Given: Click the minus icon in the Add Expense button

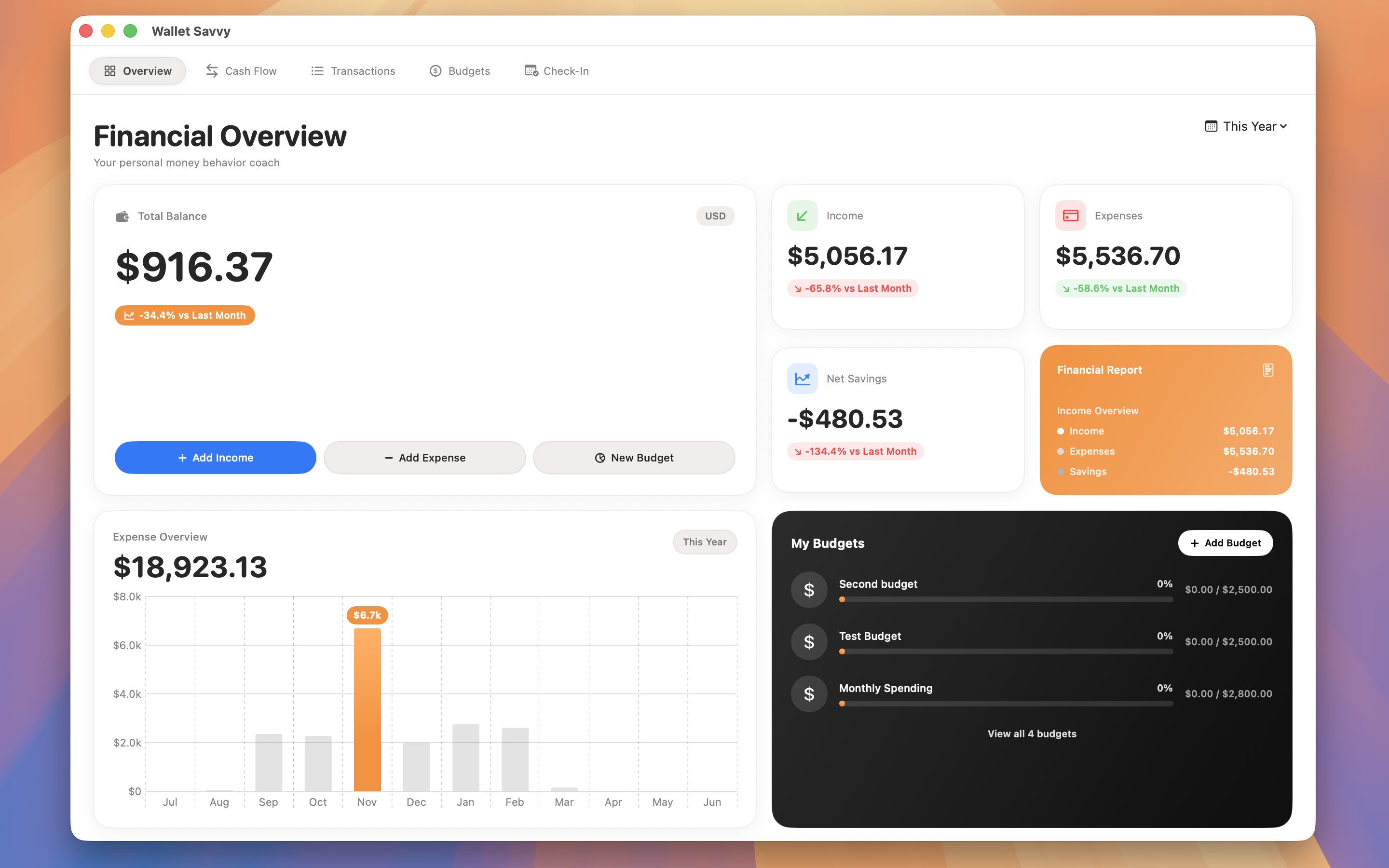Looking at the screenshot, I should [x=389, y=458].
